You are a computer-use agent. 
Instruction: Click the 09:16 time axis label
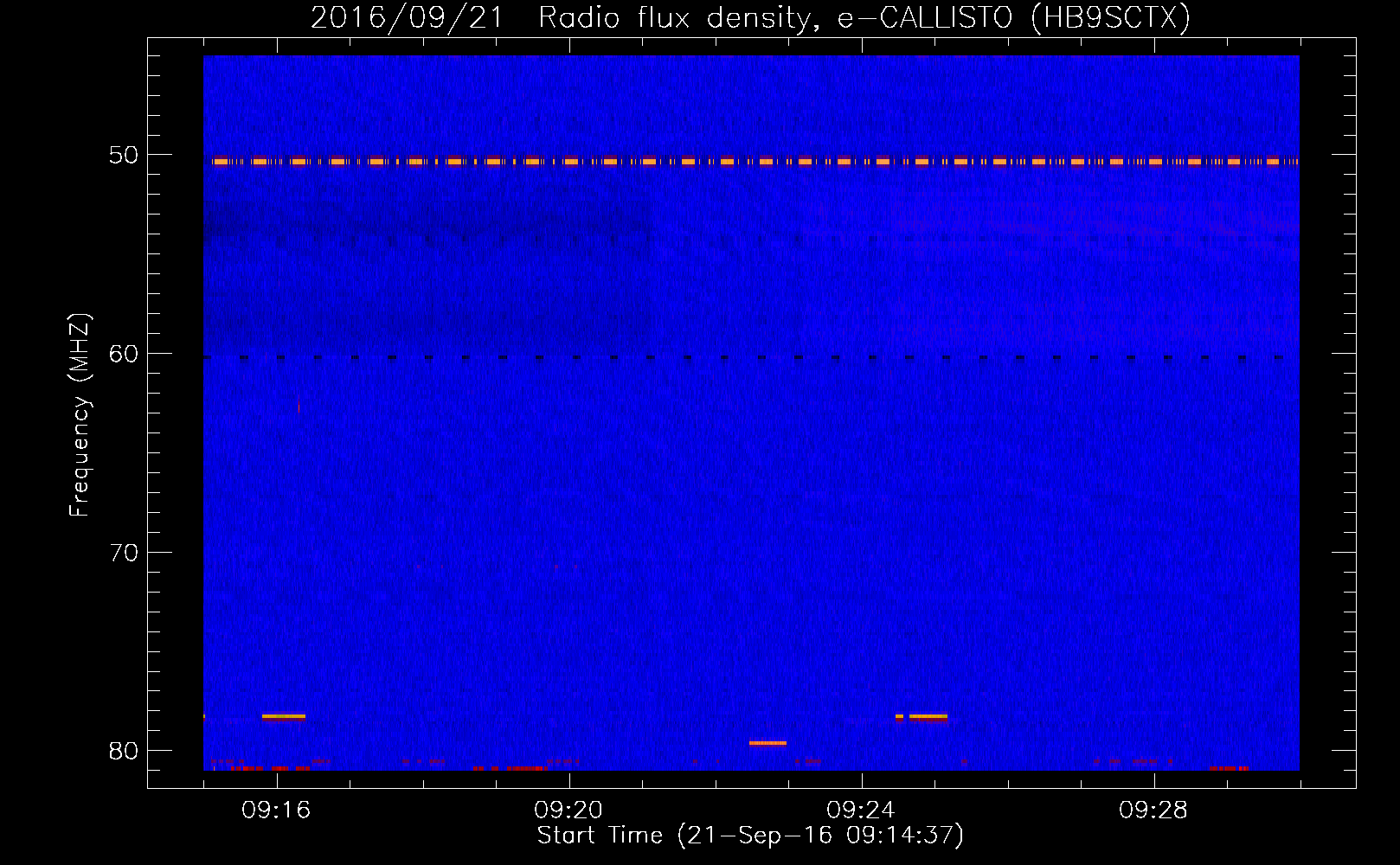point(276,810)
